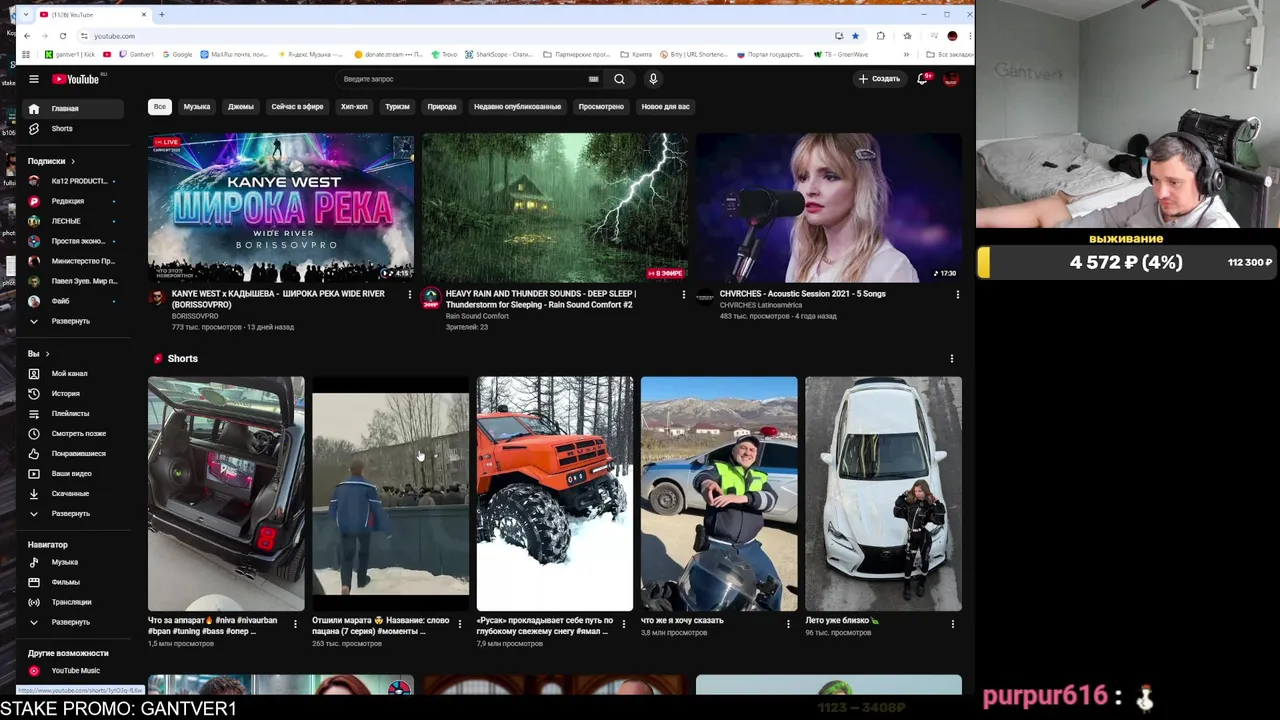Click the search magnifier button
Viewport: 1280px width, 720px height.
coord(619,79)
